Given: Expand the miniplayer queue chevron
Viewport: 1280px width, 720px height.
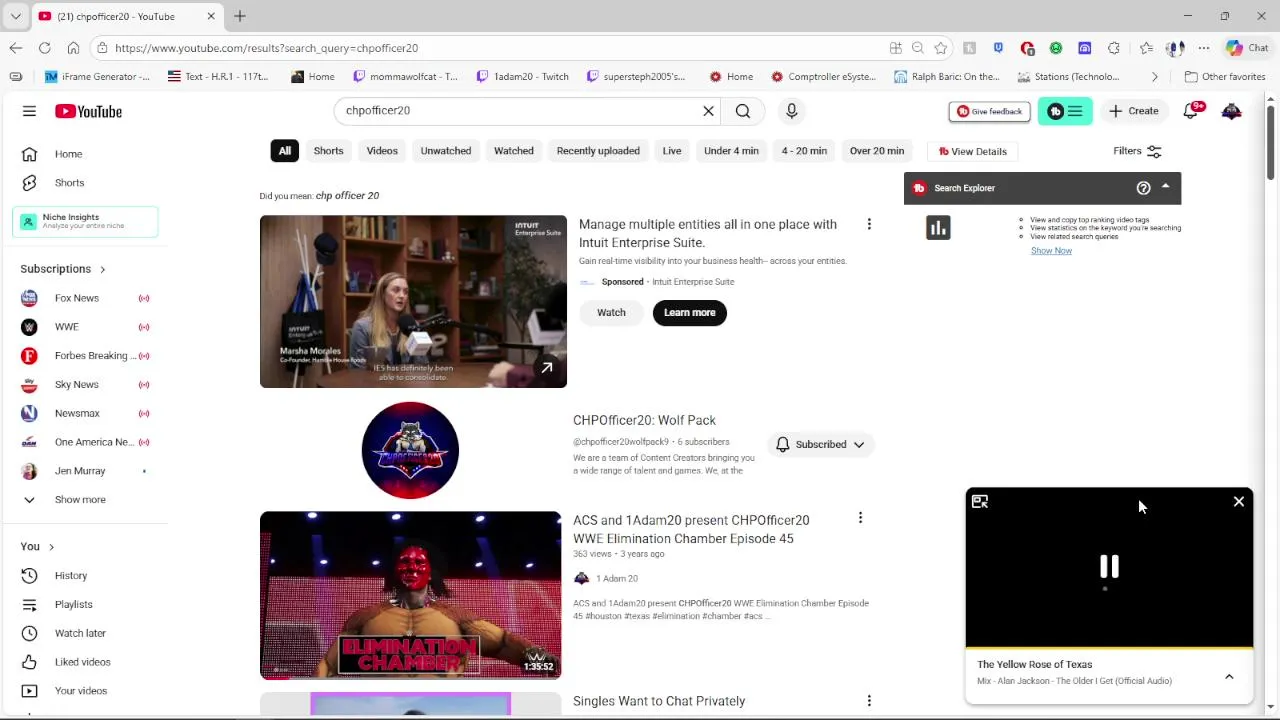Looking at the screenshot, I should coord(1229,677).
